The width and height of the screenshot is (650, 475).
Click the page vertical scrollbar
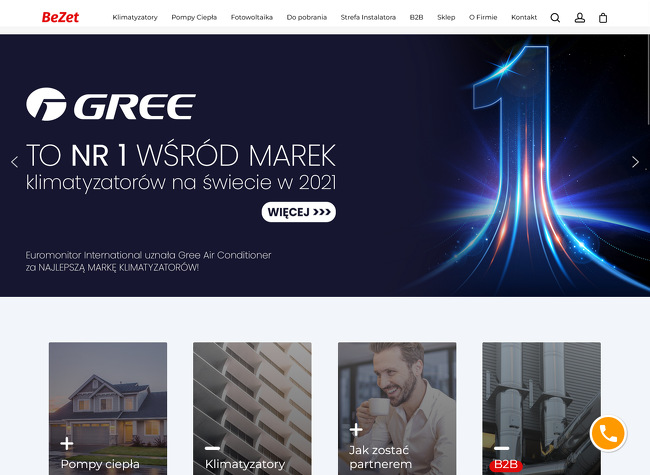[648, 79]
